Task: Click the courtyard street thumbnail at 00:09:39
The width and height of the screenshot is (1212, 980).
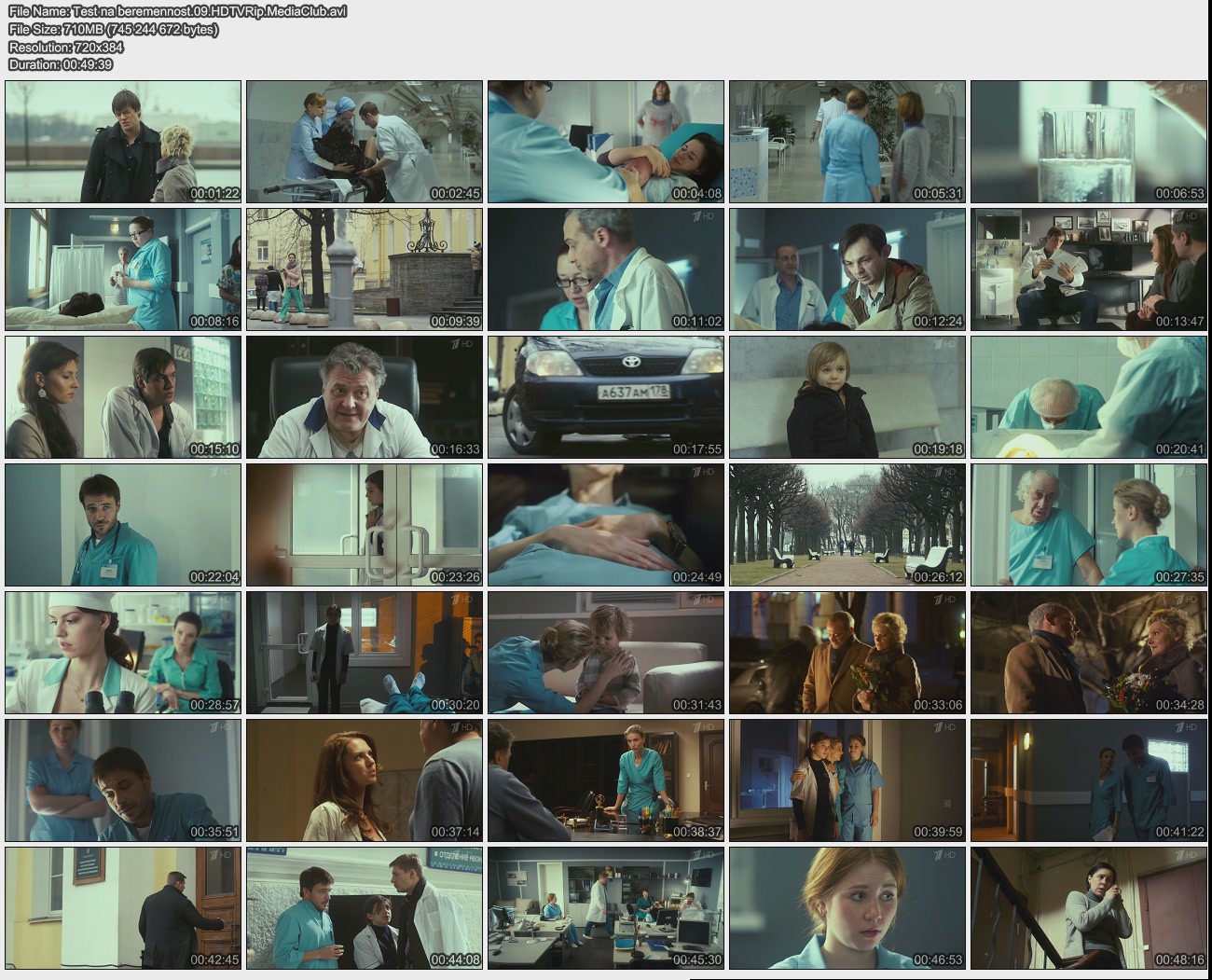Action: coord(365,269)
